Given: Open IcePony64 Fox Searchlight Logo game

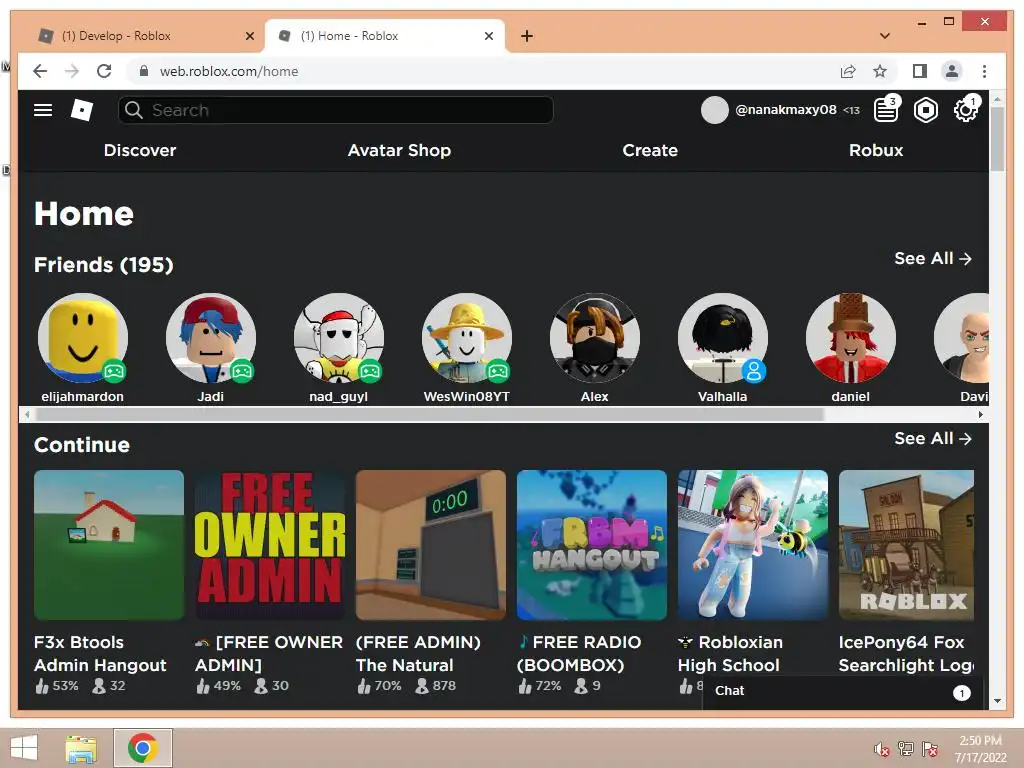Looking at the screenshot, I should (906, 545).
